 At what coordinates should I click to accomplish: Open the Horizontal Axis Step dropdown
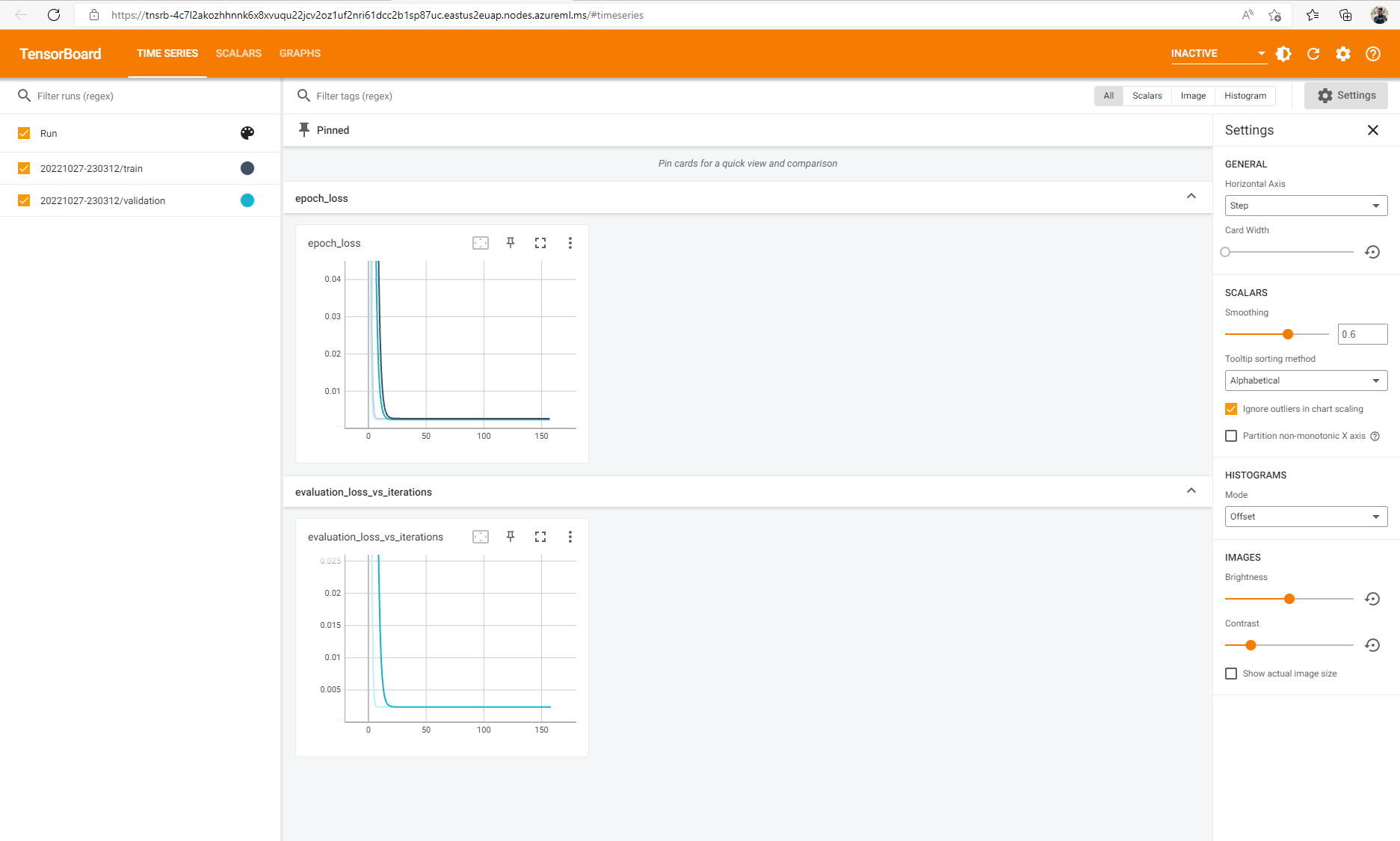point(1306,206)
